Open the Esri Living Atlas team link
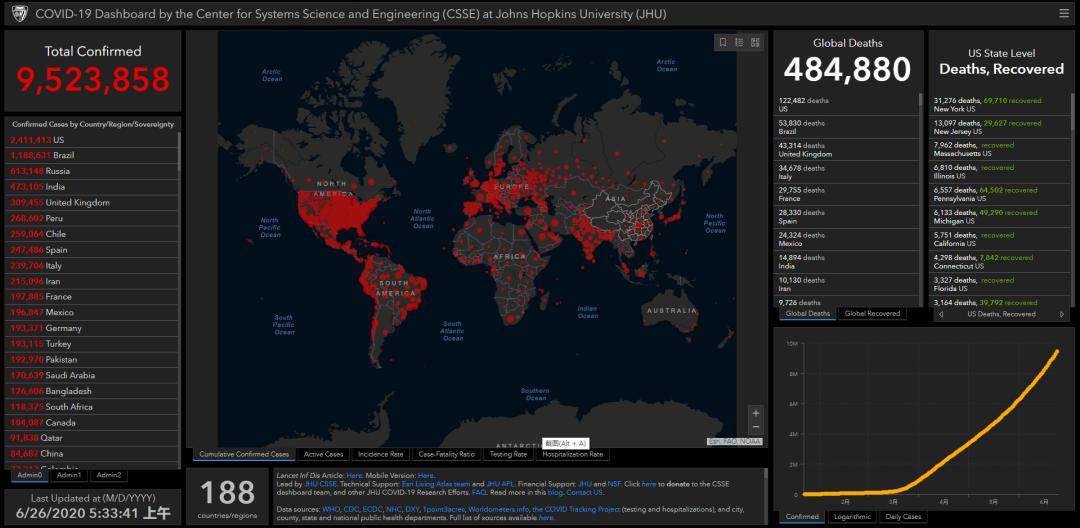The width and height of the screenshot is (1080, 528). pos(436,484)
